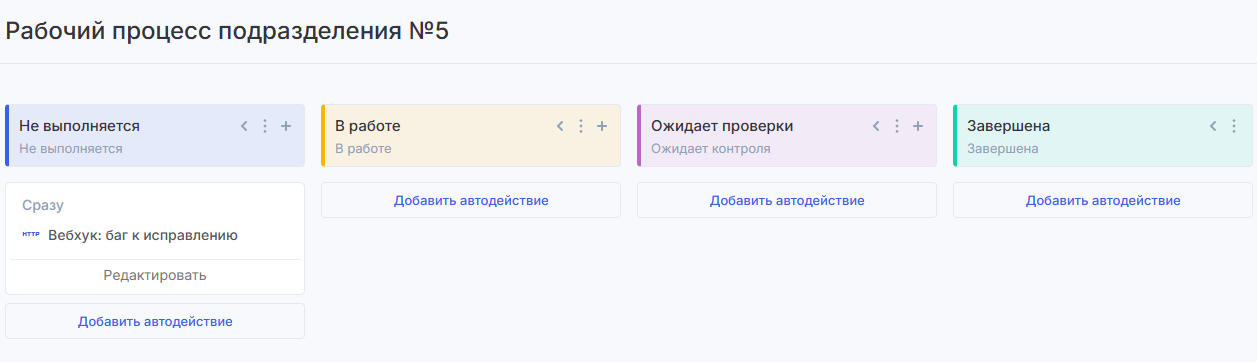The height and width of the screenshot is (362, 1257).
Task: Click plus icon in В работе column
Action: (602, 126)
